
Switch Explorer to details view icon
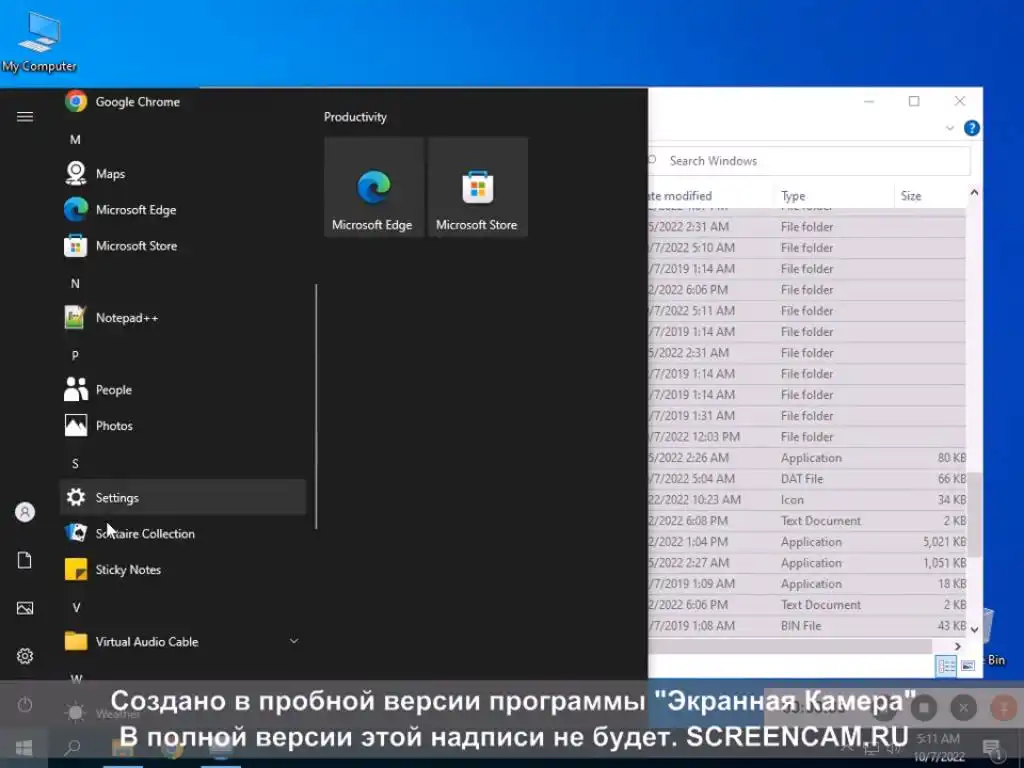point(946,665)
